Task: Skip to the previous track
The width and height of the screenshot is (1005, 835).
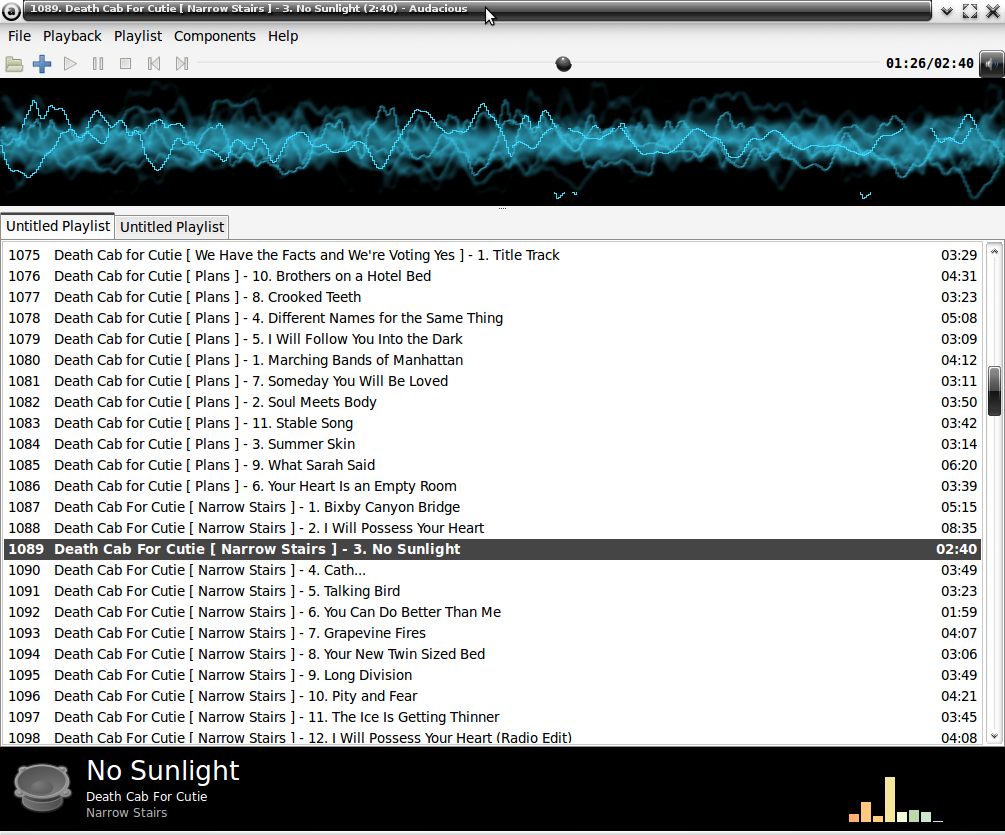Action: 154,64
